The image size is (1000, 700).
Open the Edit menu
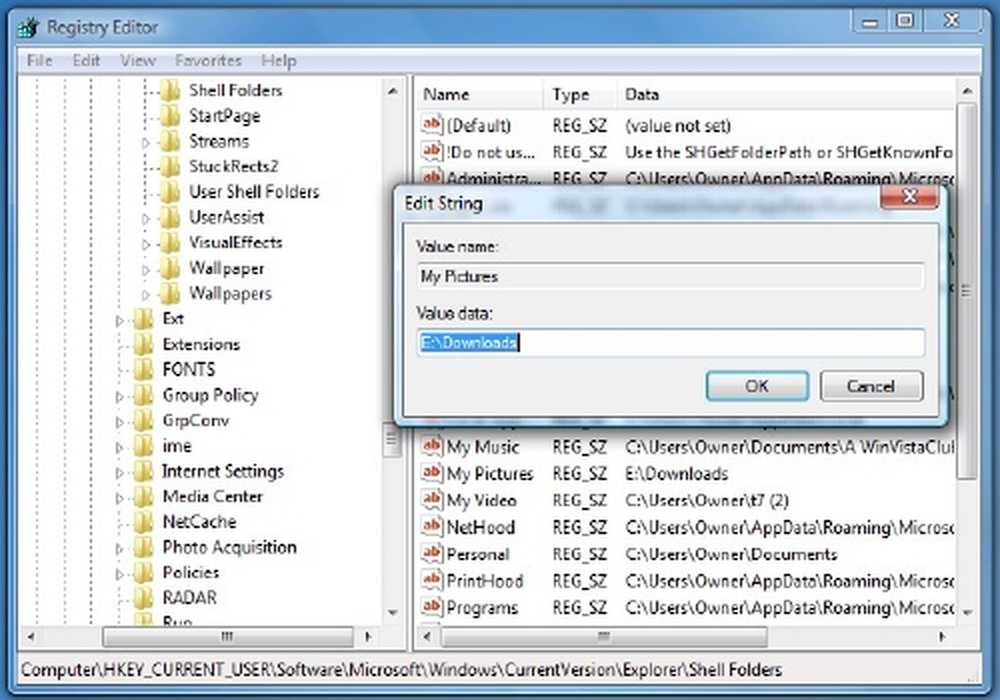pos(86,61)
